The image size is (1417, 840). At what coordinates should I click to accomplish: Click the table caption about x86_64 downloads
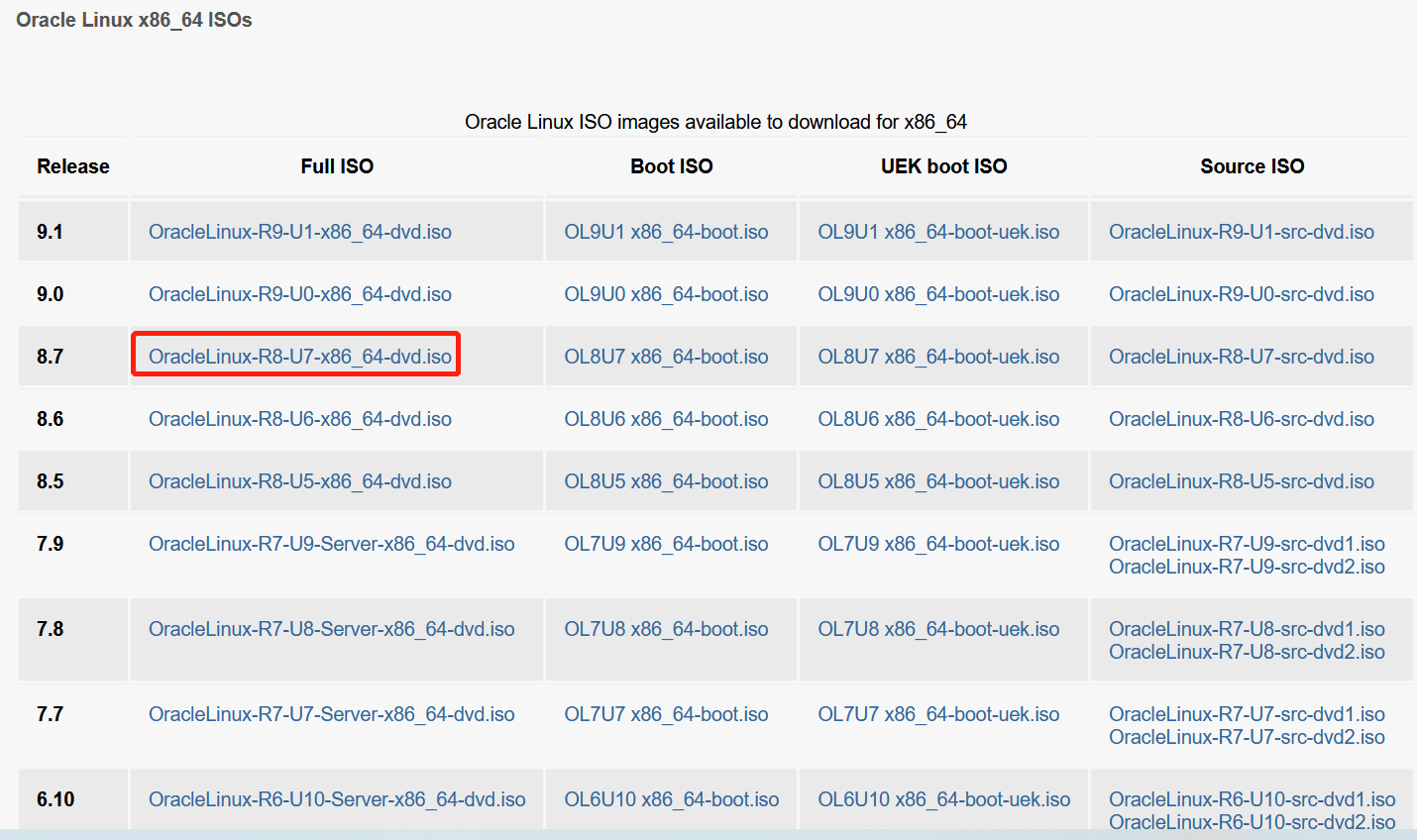coord(715,122)
